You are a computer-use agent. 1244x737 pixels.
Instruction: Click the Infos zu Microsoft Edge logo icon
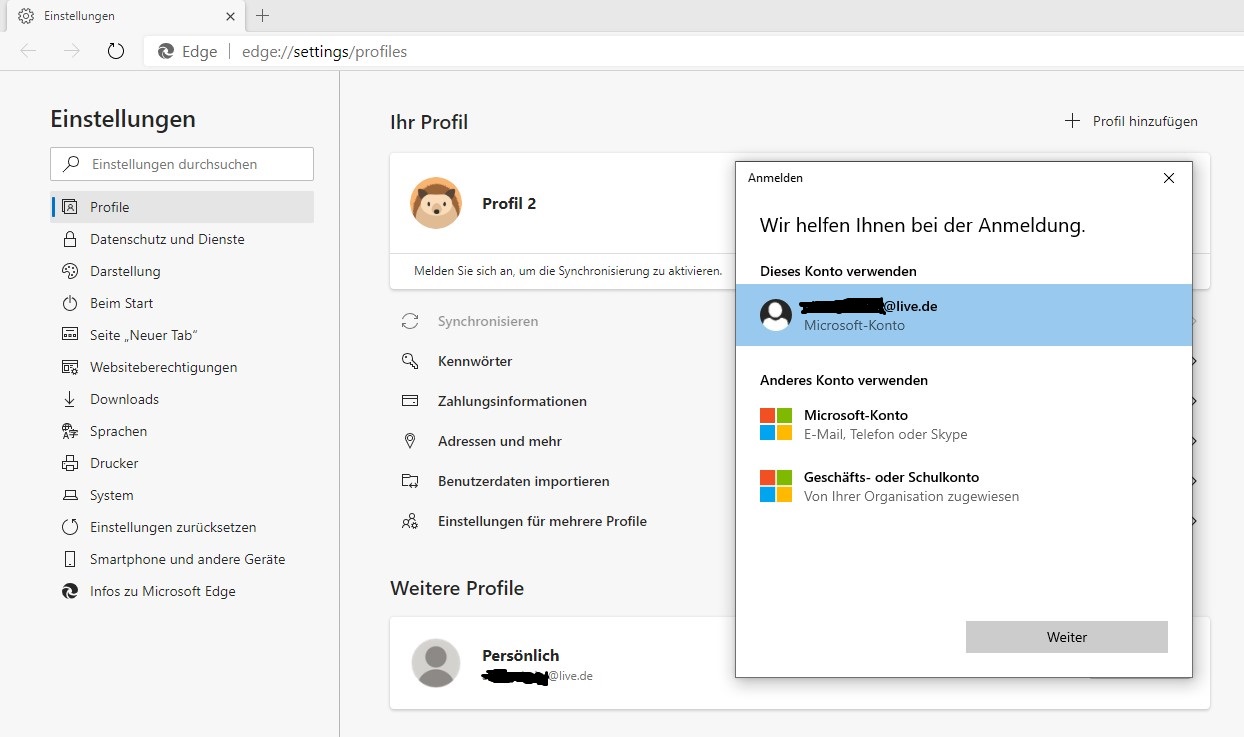70,591
